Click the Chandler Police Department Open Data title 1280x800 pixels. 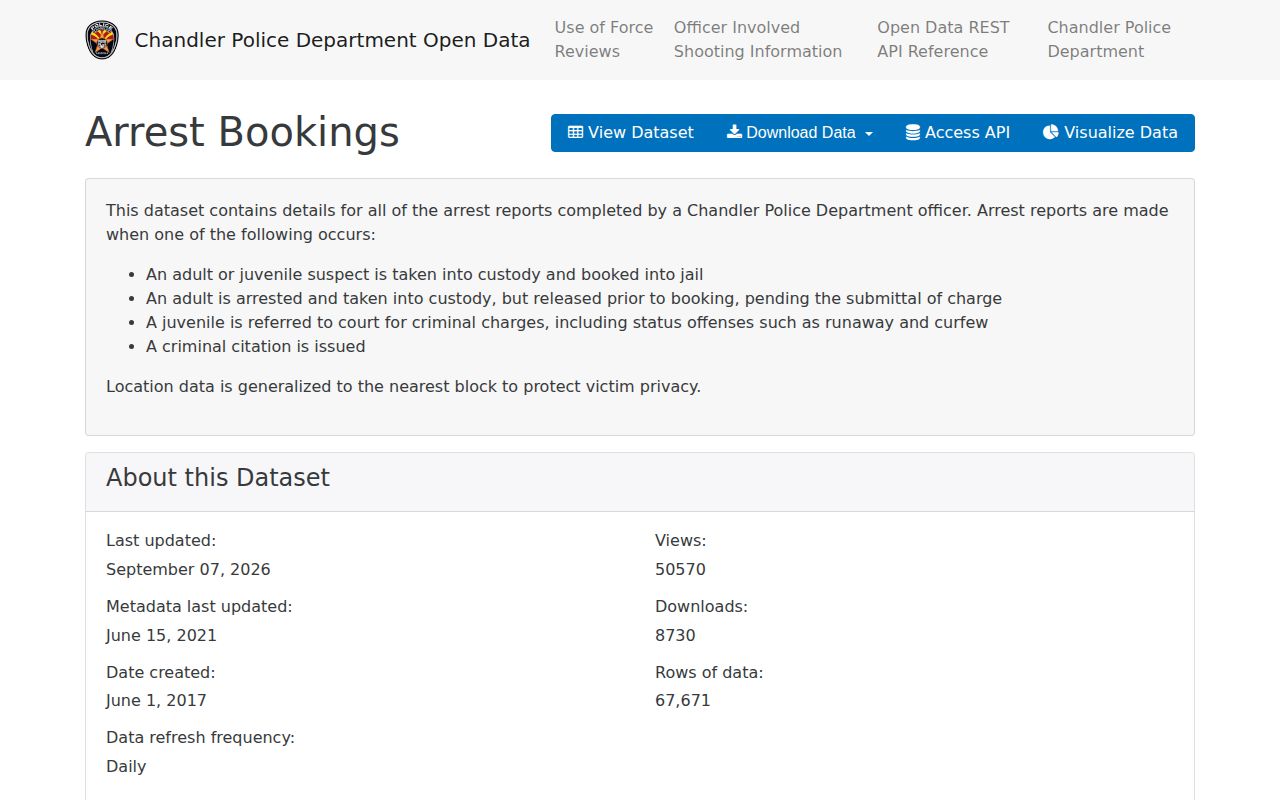click(332, 40)
